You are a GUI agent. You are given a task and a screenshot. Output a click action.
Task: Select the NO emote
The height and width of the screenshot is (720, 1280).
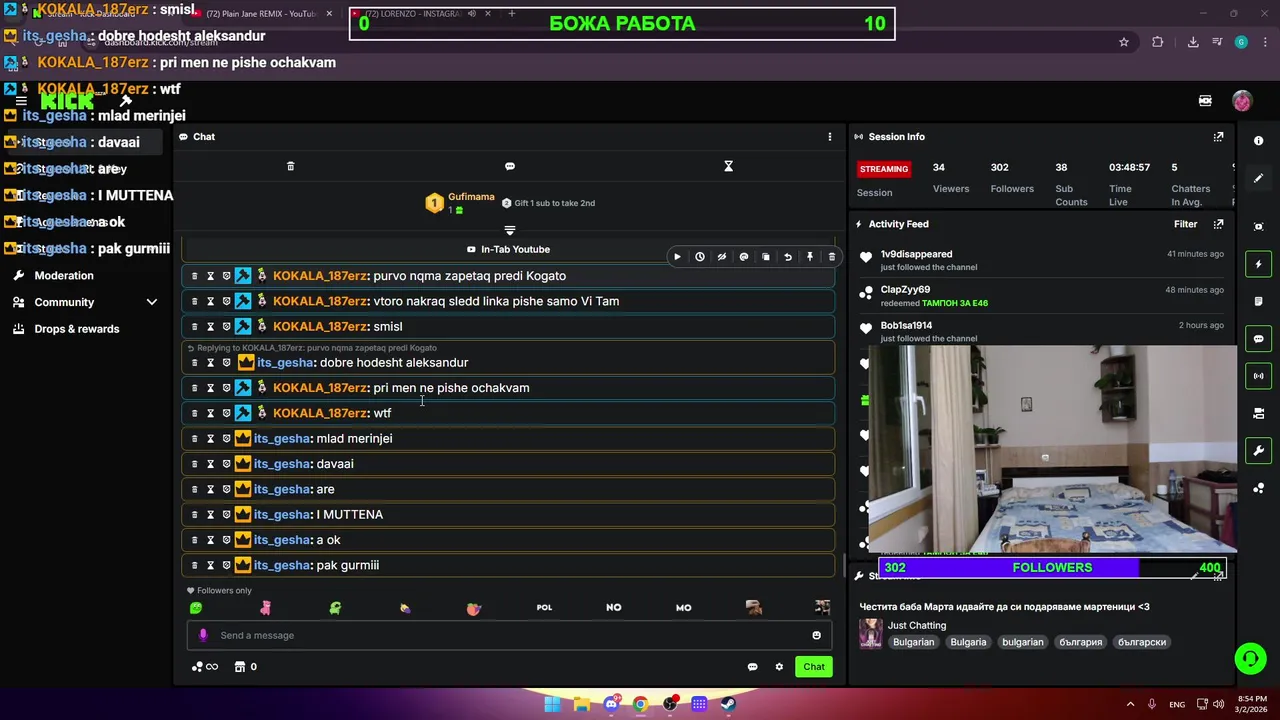click(614, 607)
